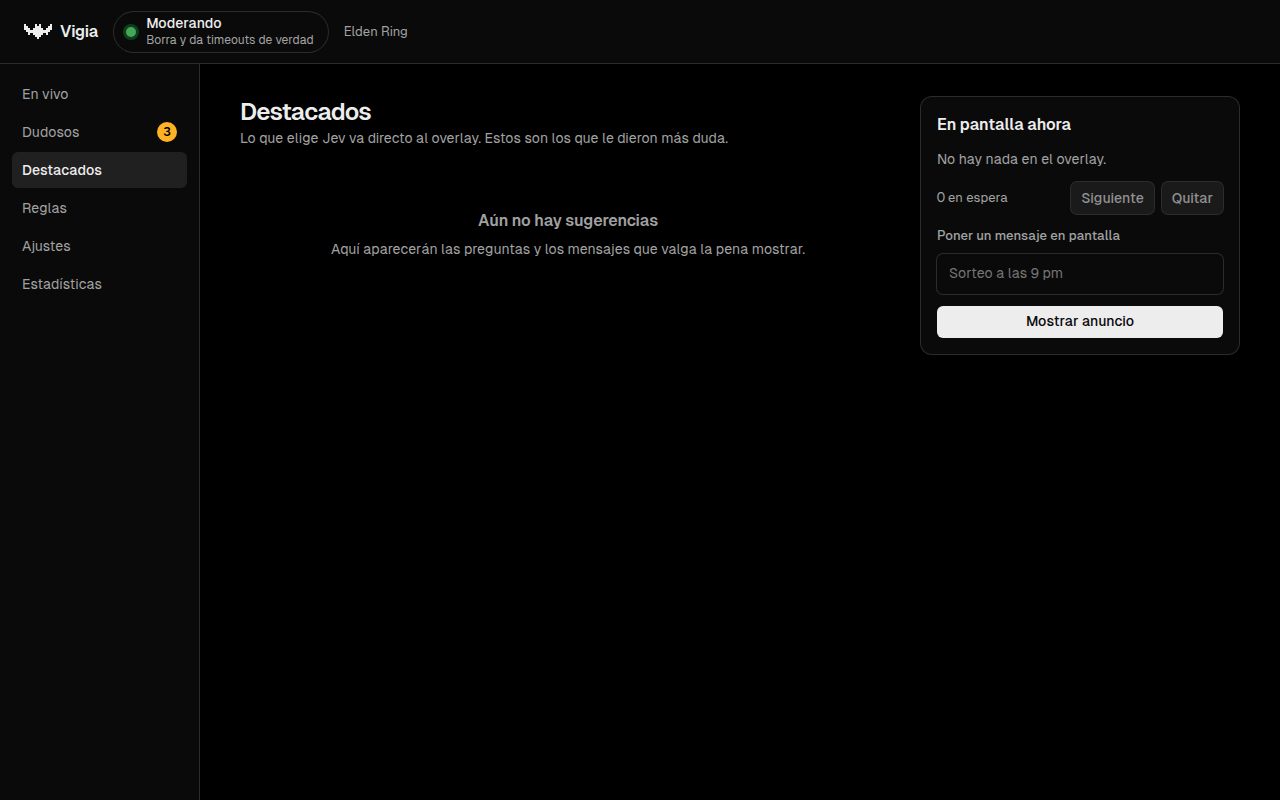Open the Moderando mode pill
The height and width of the screenshot is (800, 1280).
tap(221, 32)
